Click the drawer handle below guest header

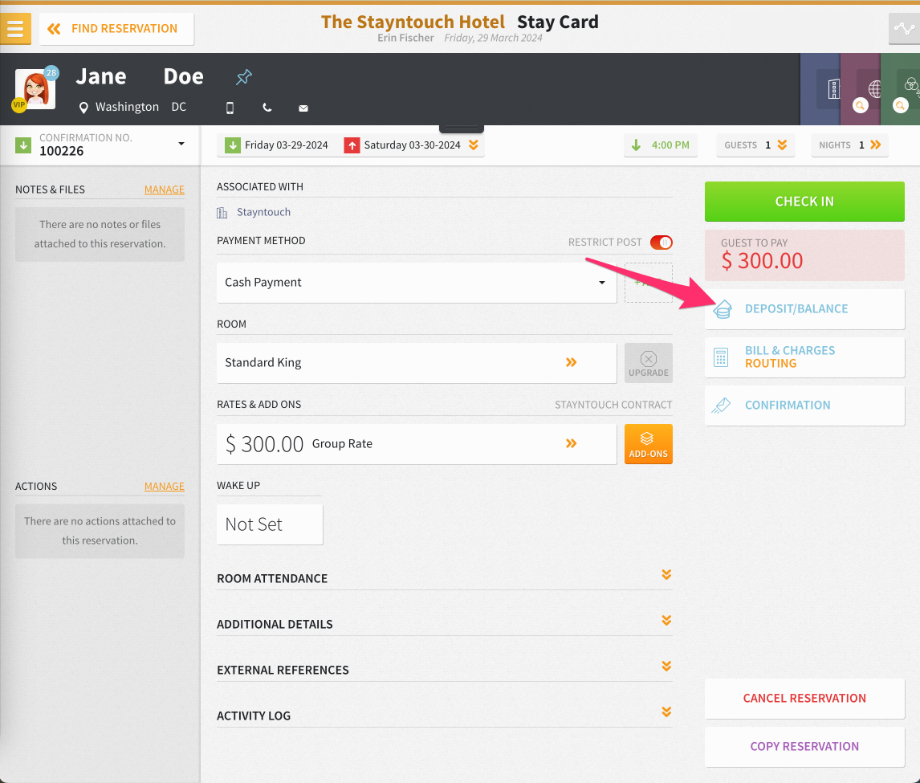(461, 128)
